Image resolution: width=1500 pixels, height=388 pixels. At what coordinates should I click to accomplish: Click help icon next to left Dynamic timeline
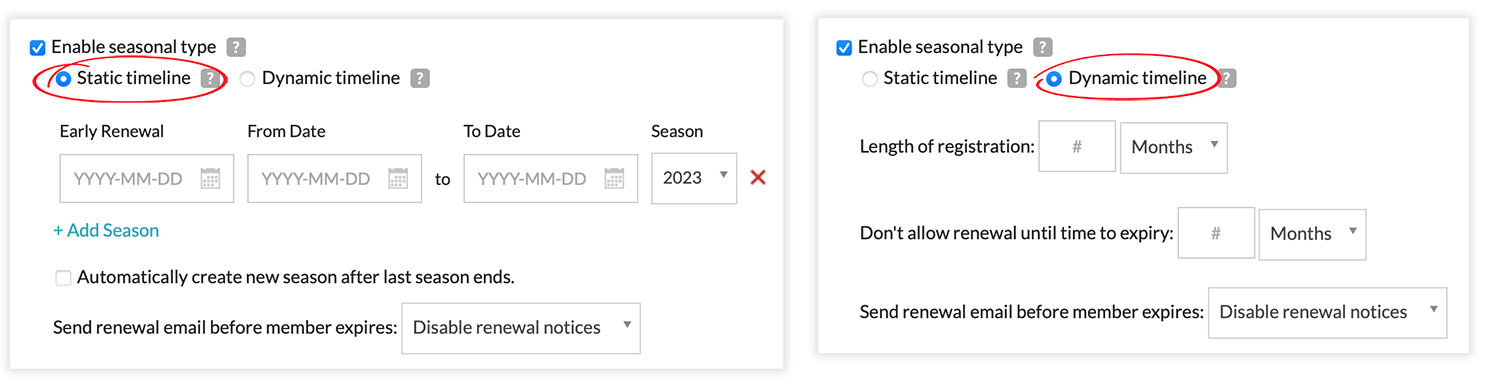point(420,78)
